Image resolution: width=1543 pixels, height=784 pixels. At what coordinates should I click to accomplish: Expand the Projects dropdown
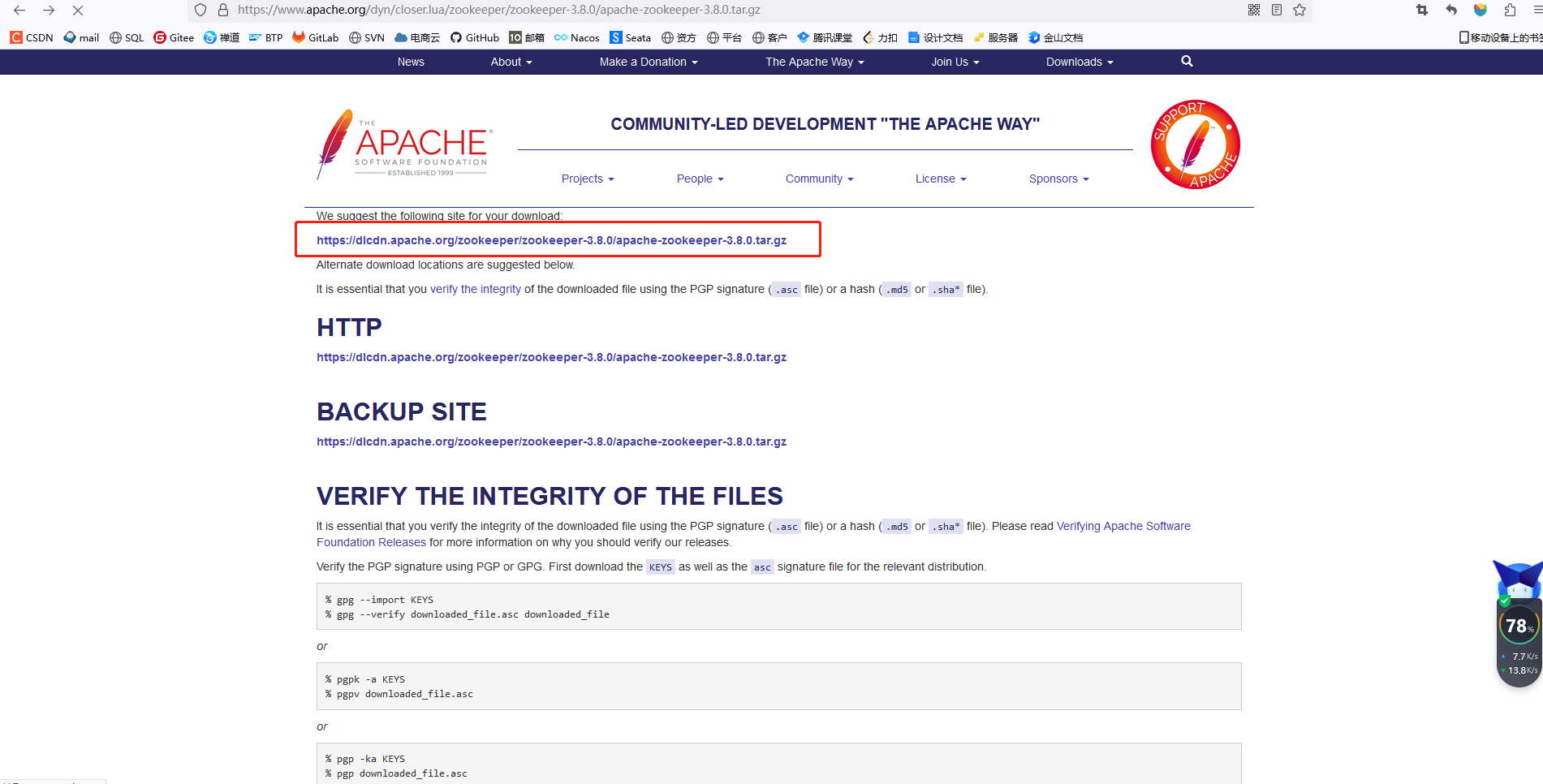(588, 179)
